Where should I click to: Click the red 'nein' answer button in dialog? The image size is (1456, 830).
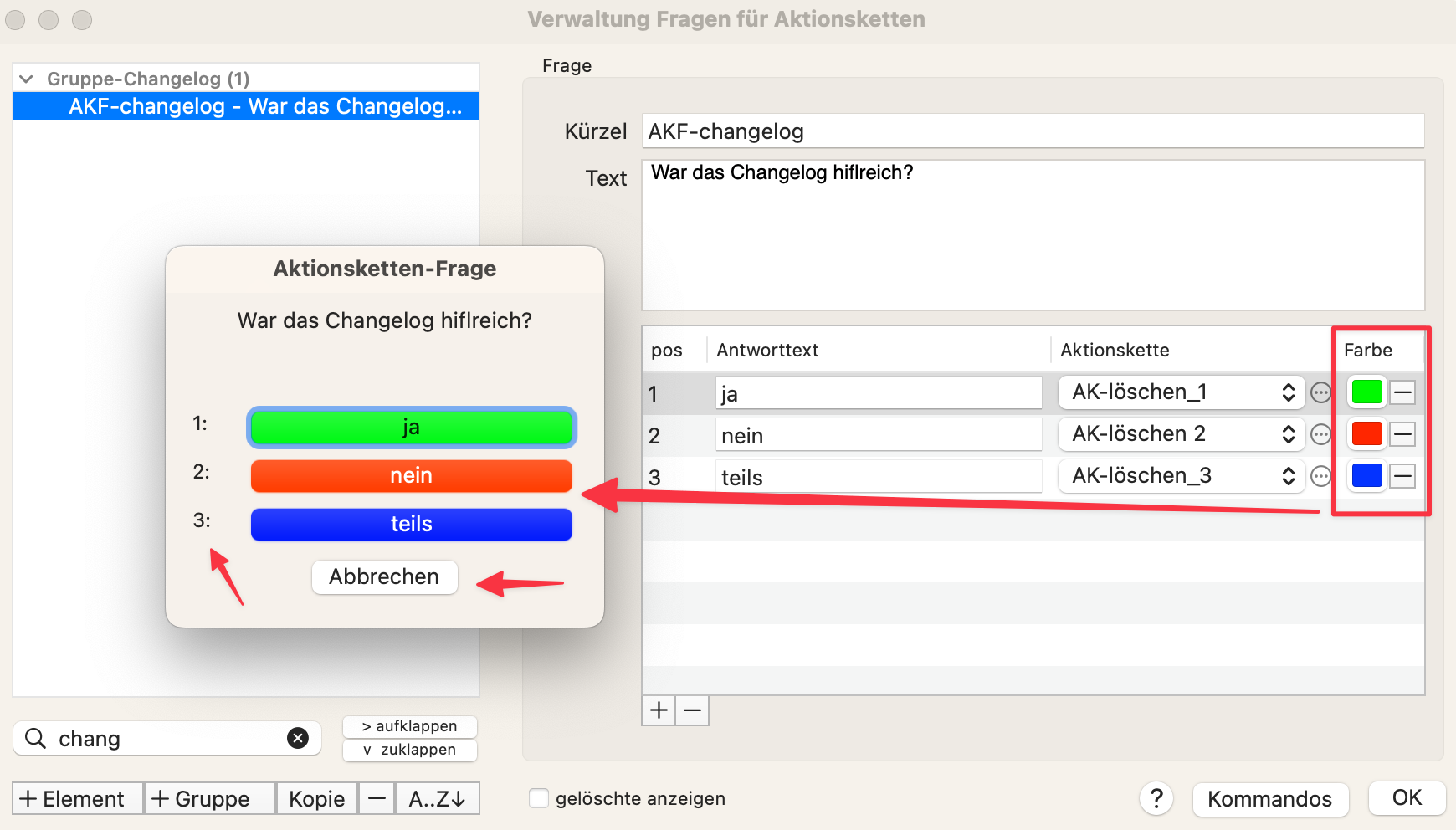click(x=412, y=475)
